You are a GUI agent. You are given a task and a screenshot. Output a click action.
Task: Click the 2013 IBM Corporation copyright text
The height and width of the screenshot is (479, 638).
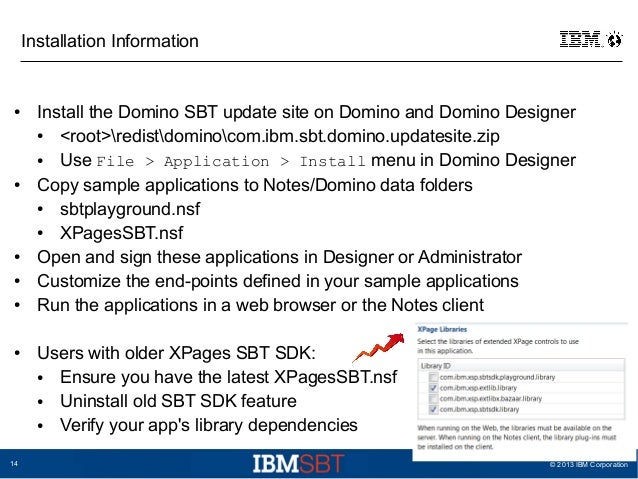click(x=588, y=464)
